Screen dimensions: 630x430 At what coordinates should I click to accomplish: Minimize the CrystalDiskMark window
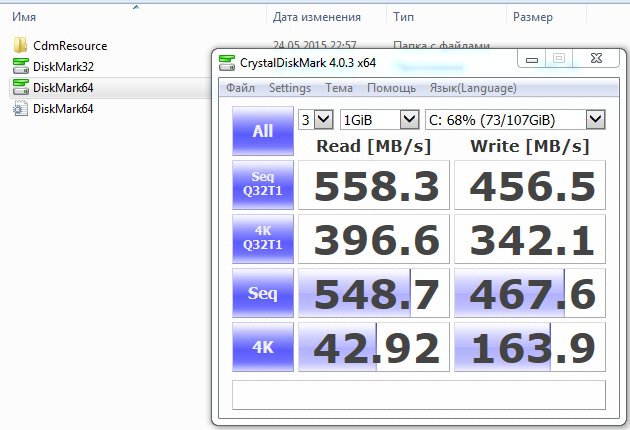(532, 59)
